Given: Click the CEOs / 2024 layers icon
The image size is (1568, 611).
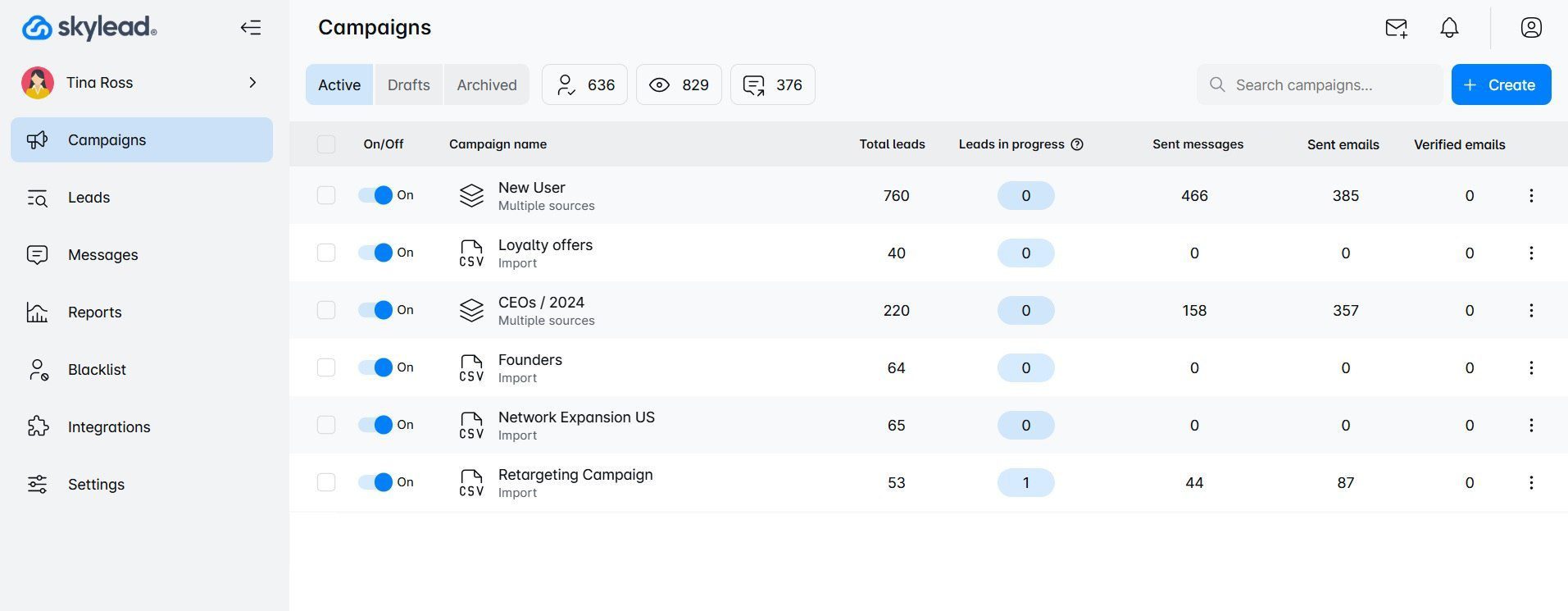Looking at the screenshot, I should [471, 310].
